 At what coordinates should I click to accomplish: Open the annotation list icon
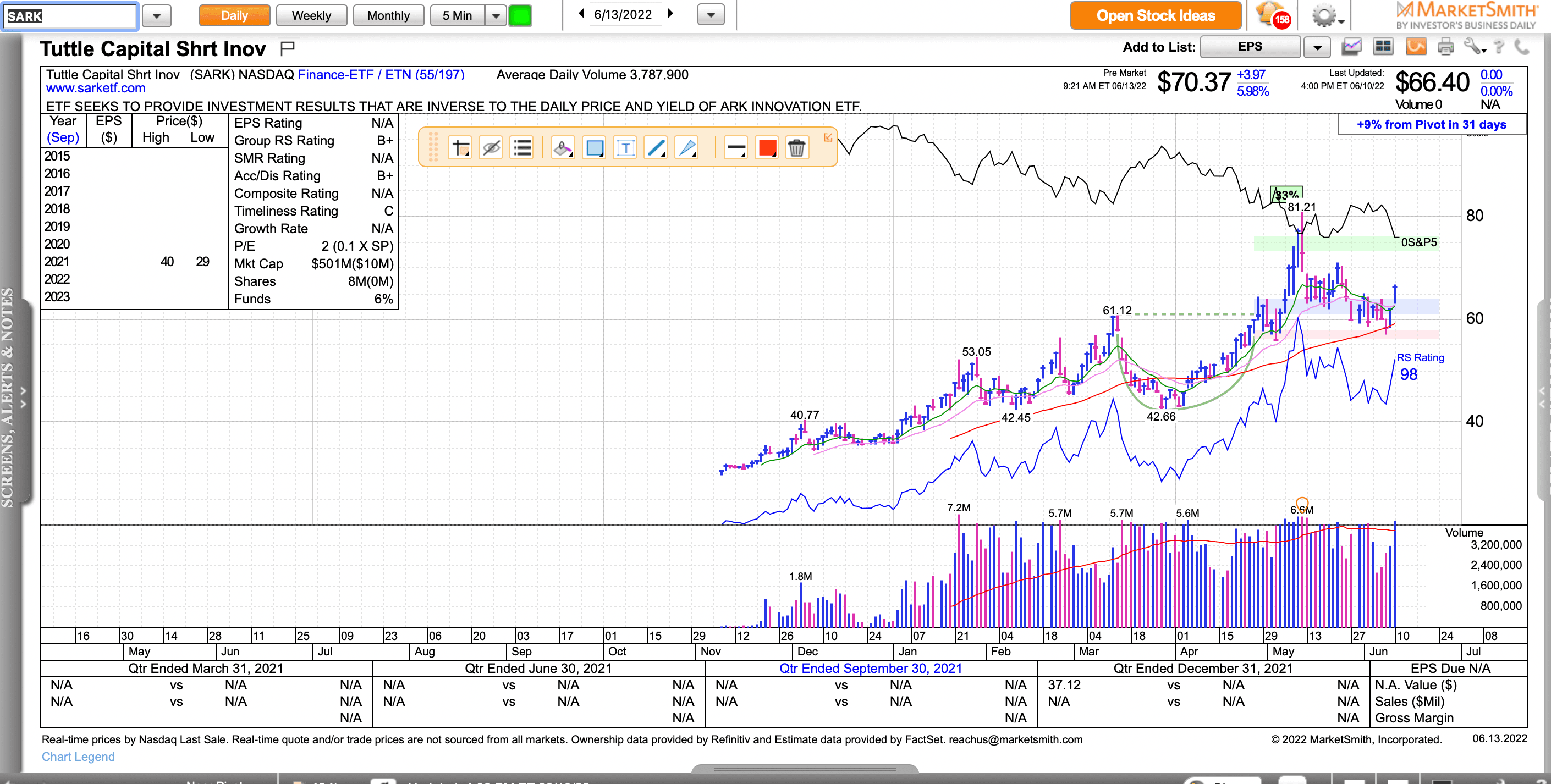coord(522,148)
